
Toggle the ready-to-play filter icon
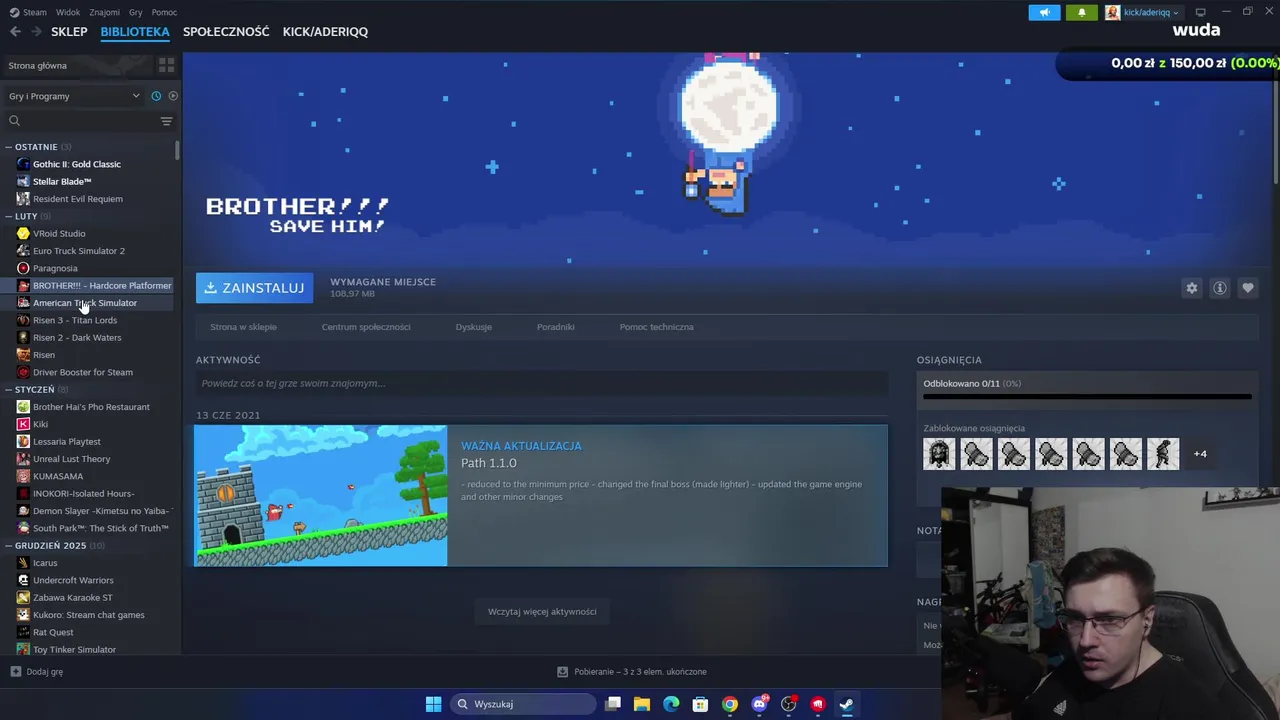(173, 96)
